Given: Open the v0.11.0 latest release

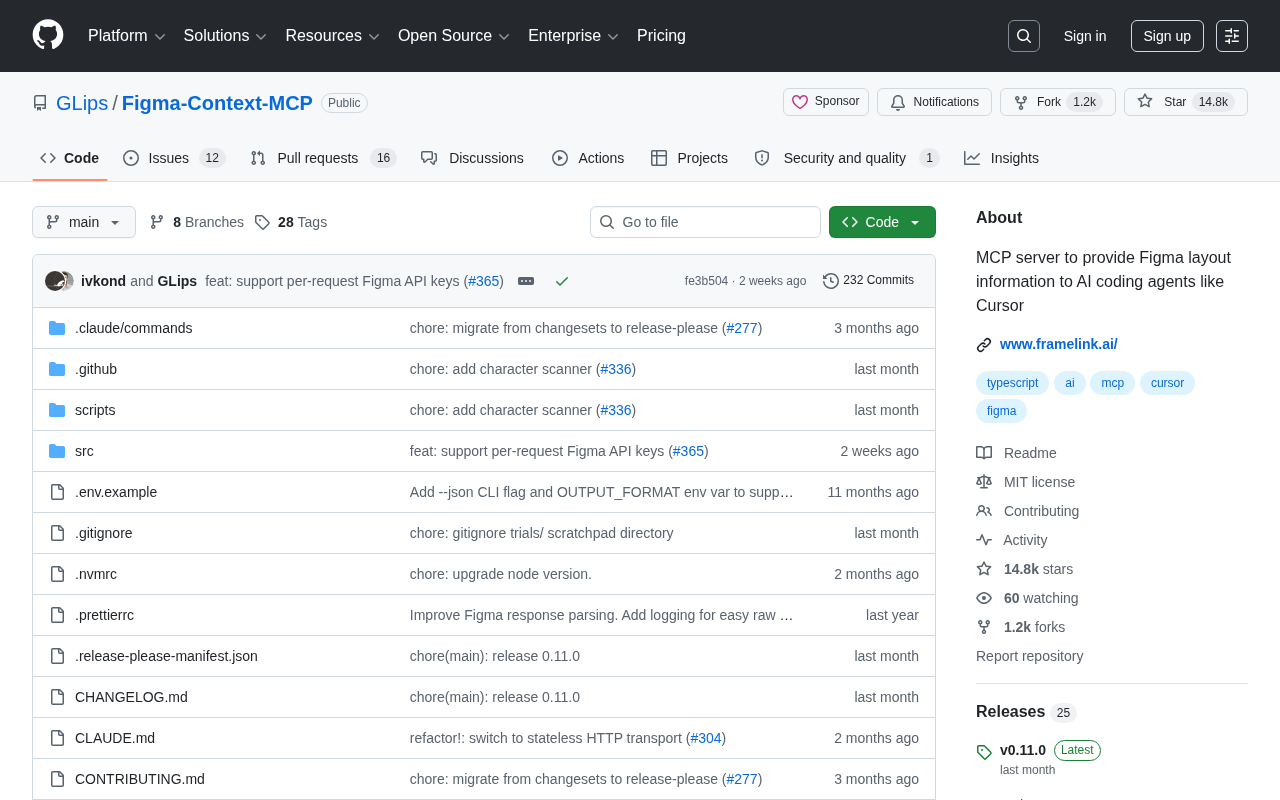Looking at the screenshot, I should pos(1023,750).
